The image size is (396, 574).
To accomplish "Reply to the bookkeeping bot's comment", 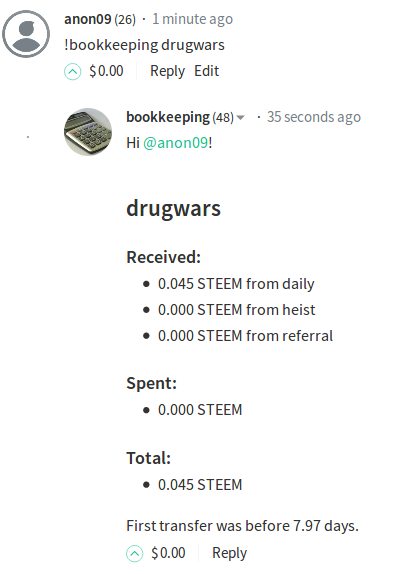I will click(229, 553).
